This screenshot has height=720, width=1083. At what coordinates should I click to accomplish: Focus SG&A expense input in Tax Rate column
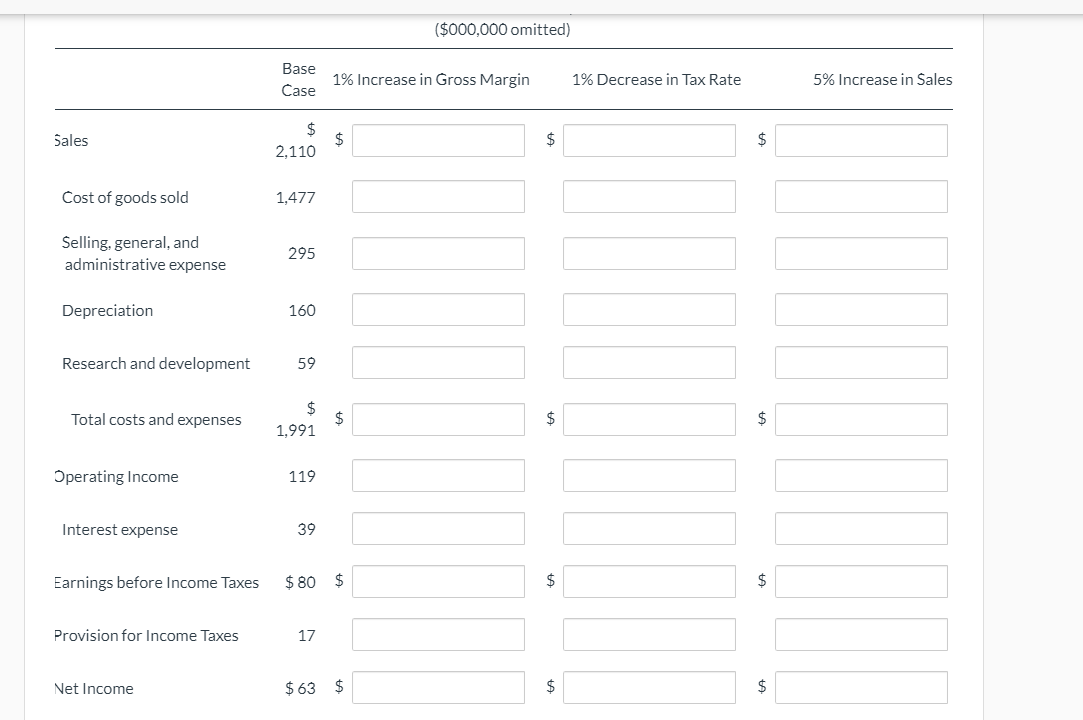[649, 254]
